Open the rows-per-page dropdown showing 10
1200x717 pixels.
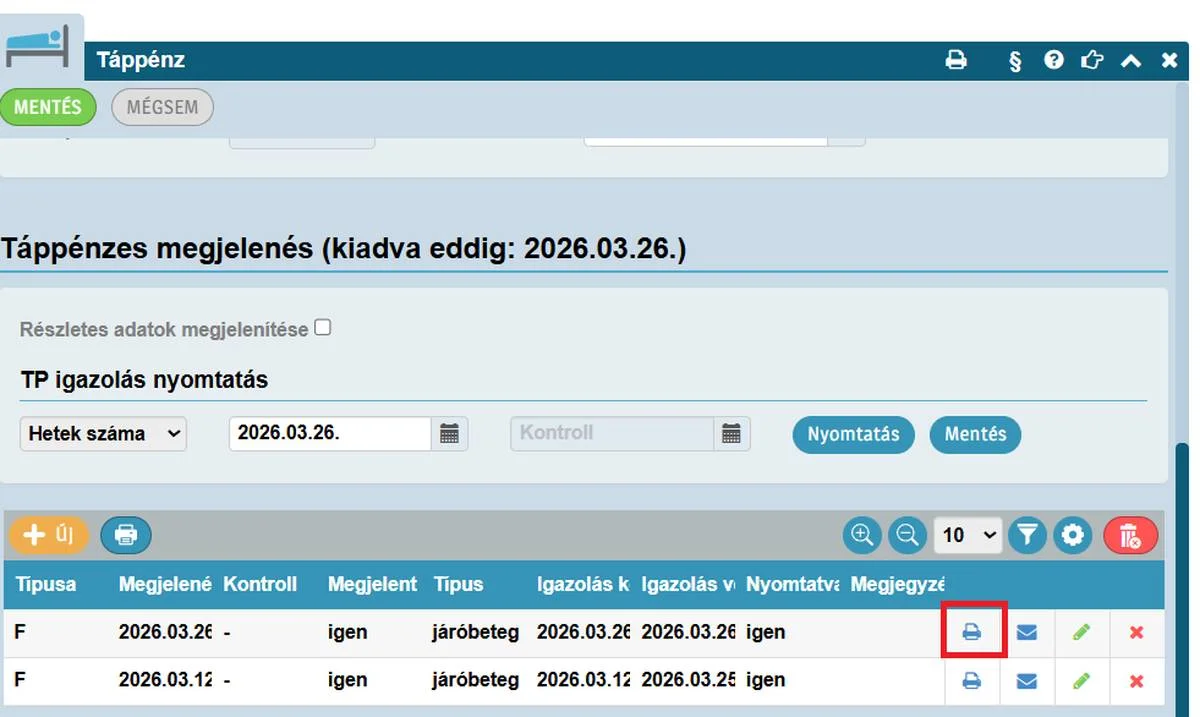point(967,535)
